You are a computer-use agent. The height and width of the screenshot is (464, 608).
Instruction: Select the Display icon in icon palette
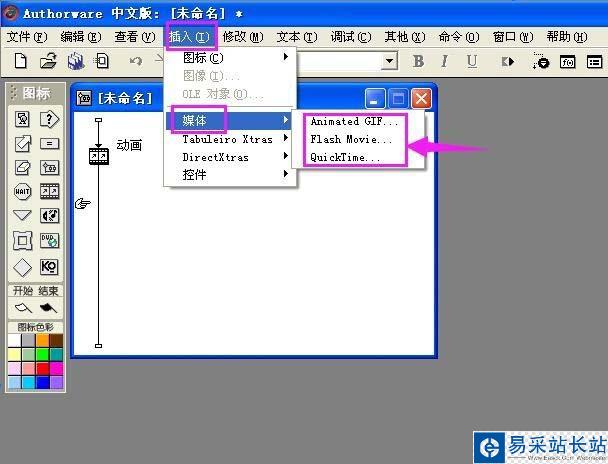coord(22,119)
